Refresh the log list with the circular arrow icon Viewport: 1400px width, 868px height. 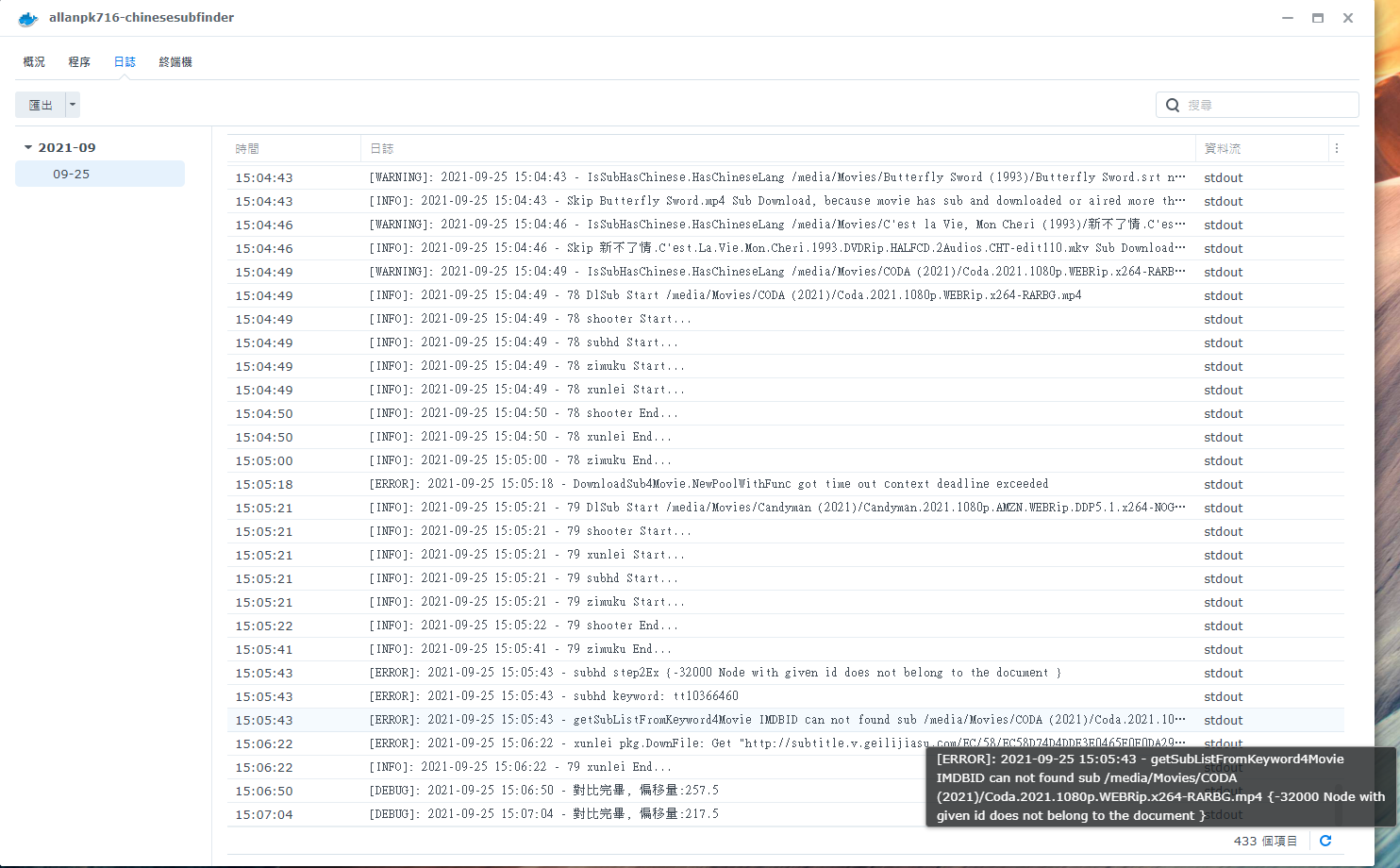point(1325,841)
